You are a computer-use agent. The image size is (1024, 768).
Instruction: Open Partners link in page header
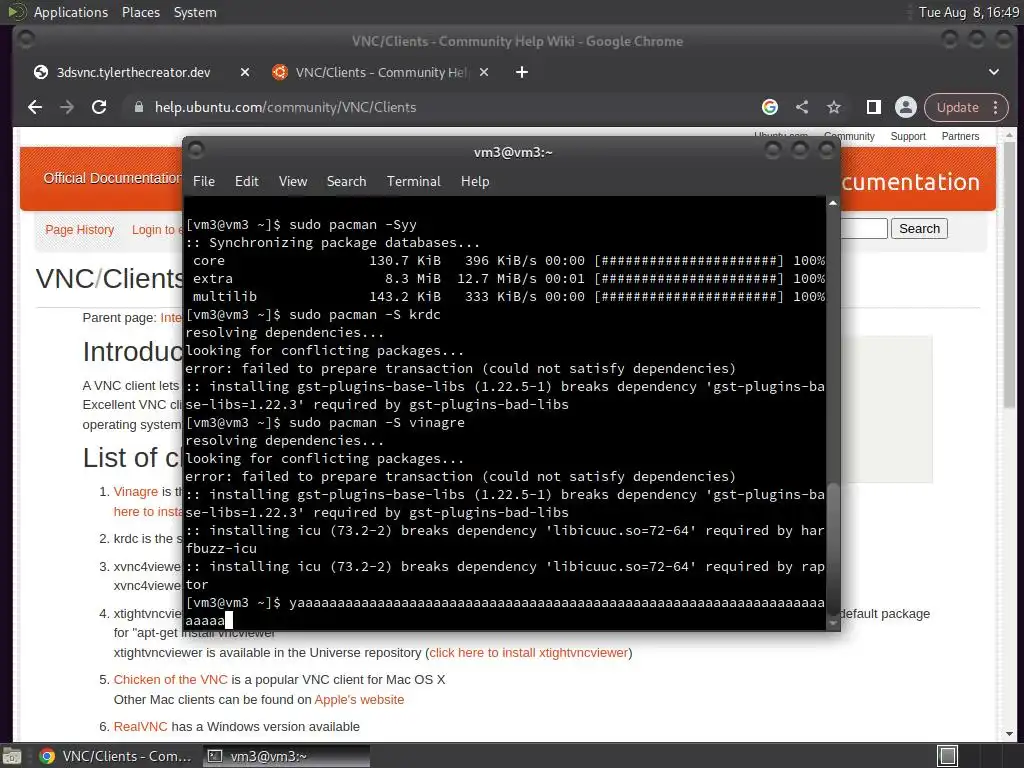tap(960, 136)
